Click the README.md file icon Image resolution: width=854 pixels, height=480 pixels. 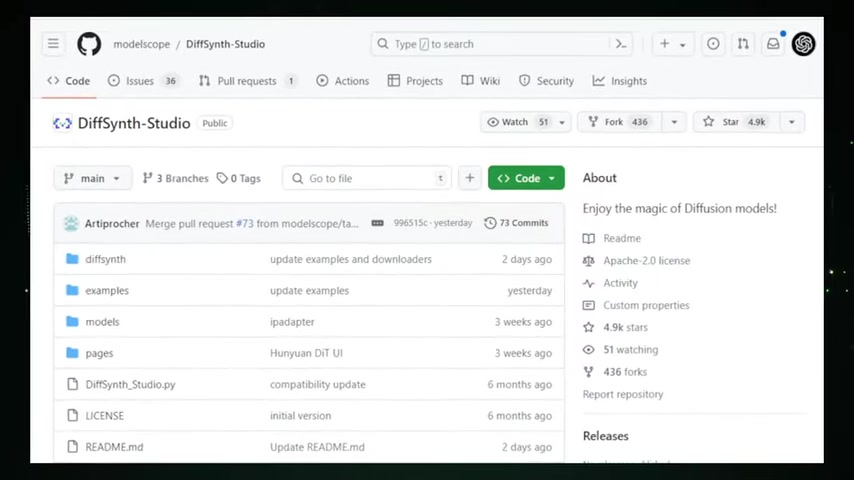pyautogui.click(x=72, y=447)
